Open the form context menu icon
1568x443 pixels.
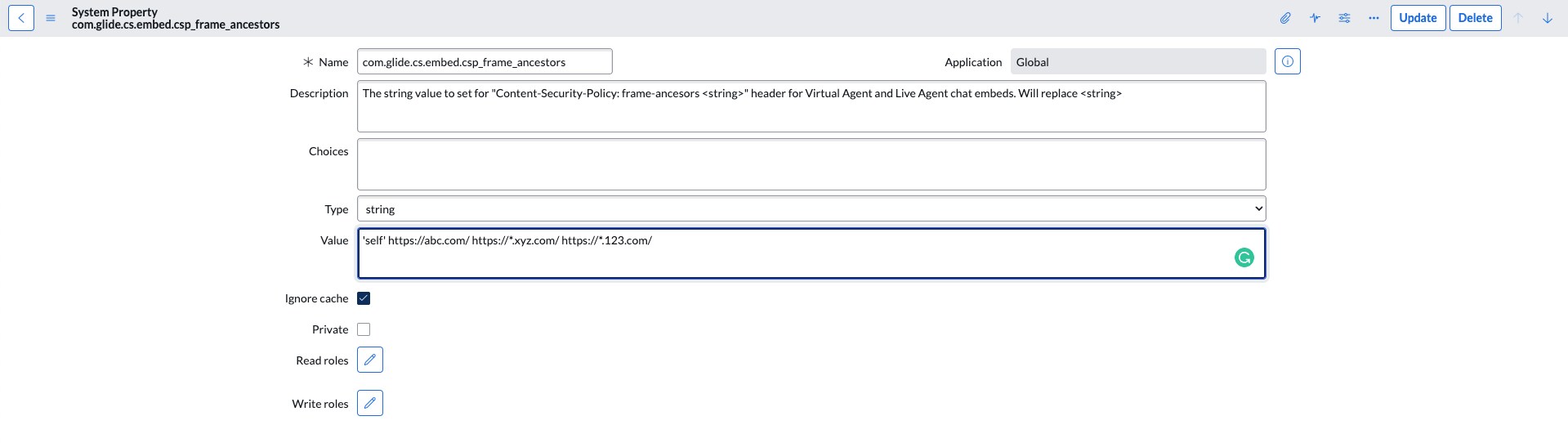point(51,18)
